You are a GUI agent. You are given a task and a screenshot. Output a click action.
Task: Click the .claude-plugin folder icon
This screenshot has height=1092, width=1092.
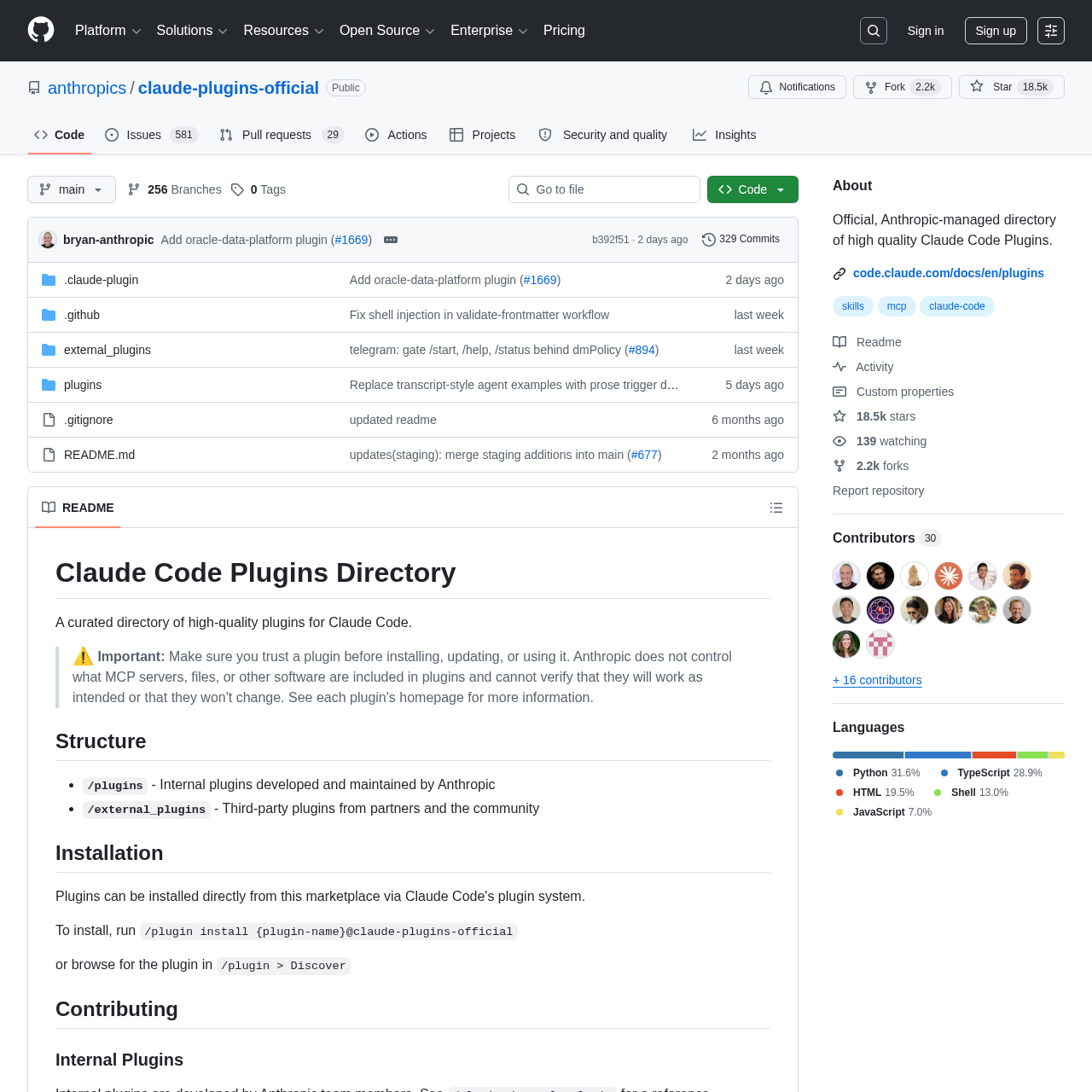coord(49,280)
